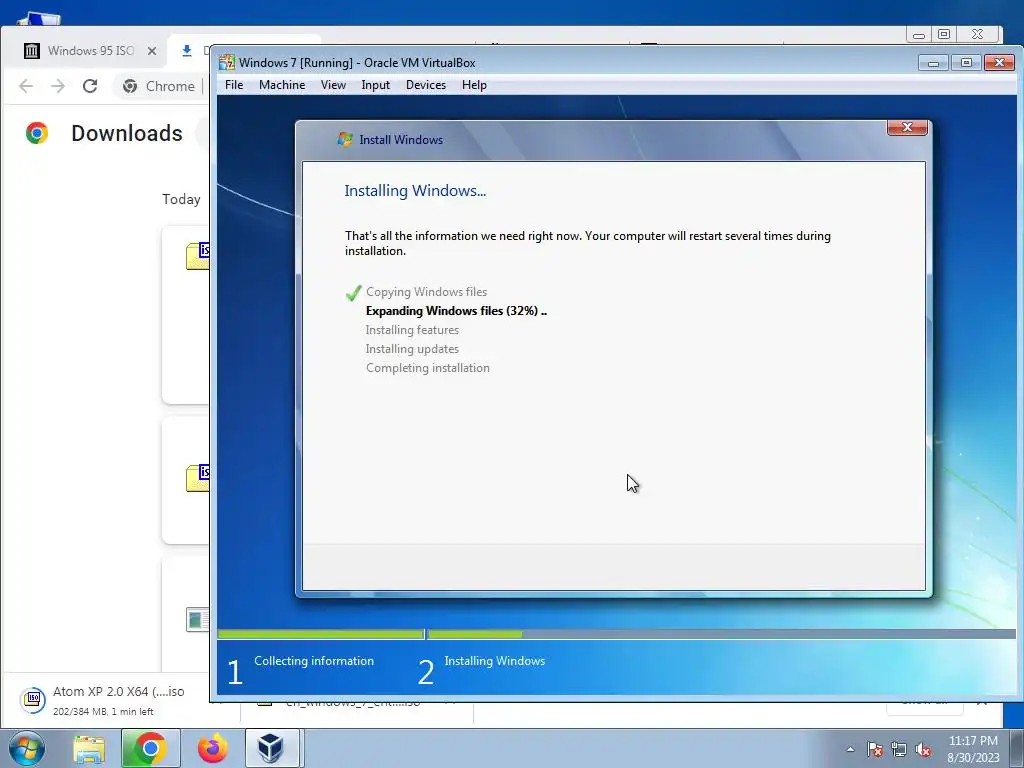This screenshot has height=768, width=1024.
Task: Go back in Chrome
Action: tap(25, 86)
